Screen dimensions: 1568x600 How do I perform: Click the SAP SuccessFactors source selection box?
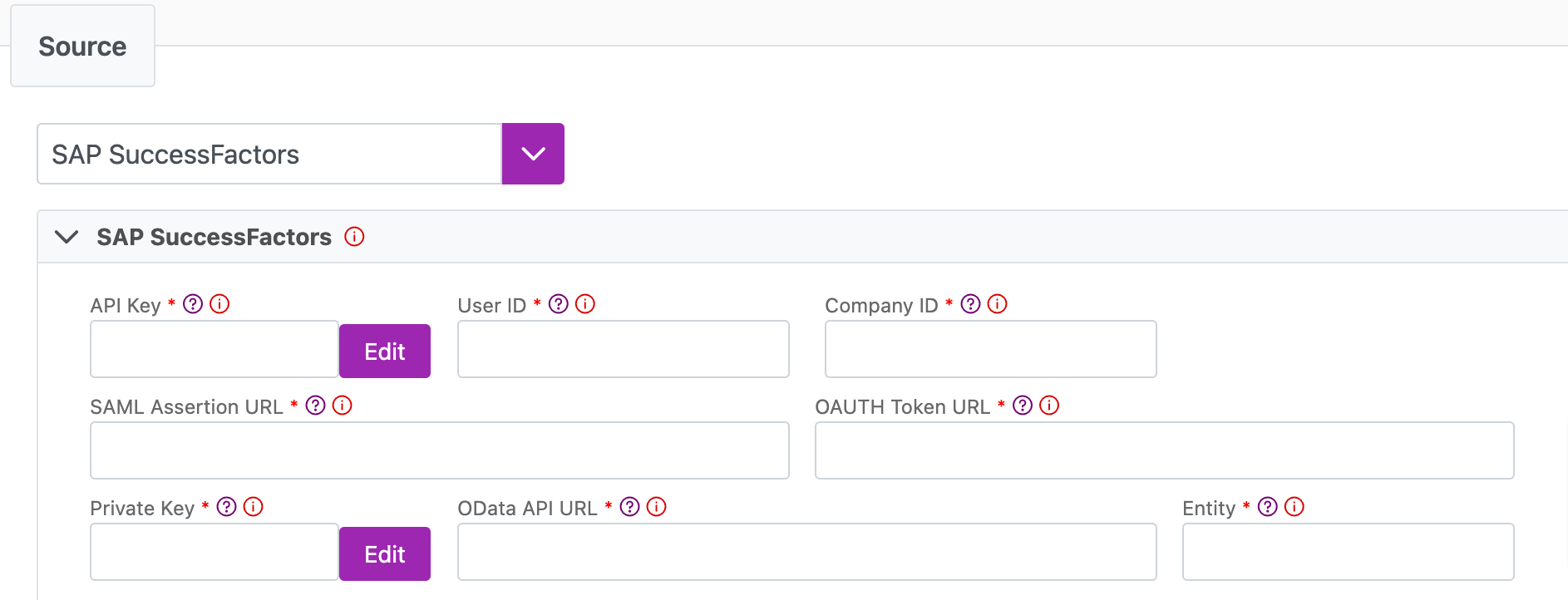click(x=269, y=154)
